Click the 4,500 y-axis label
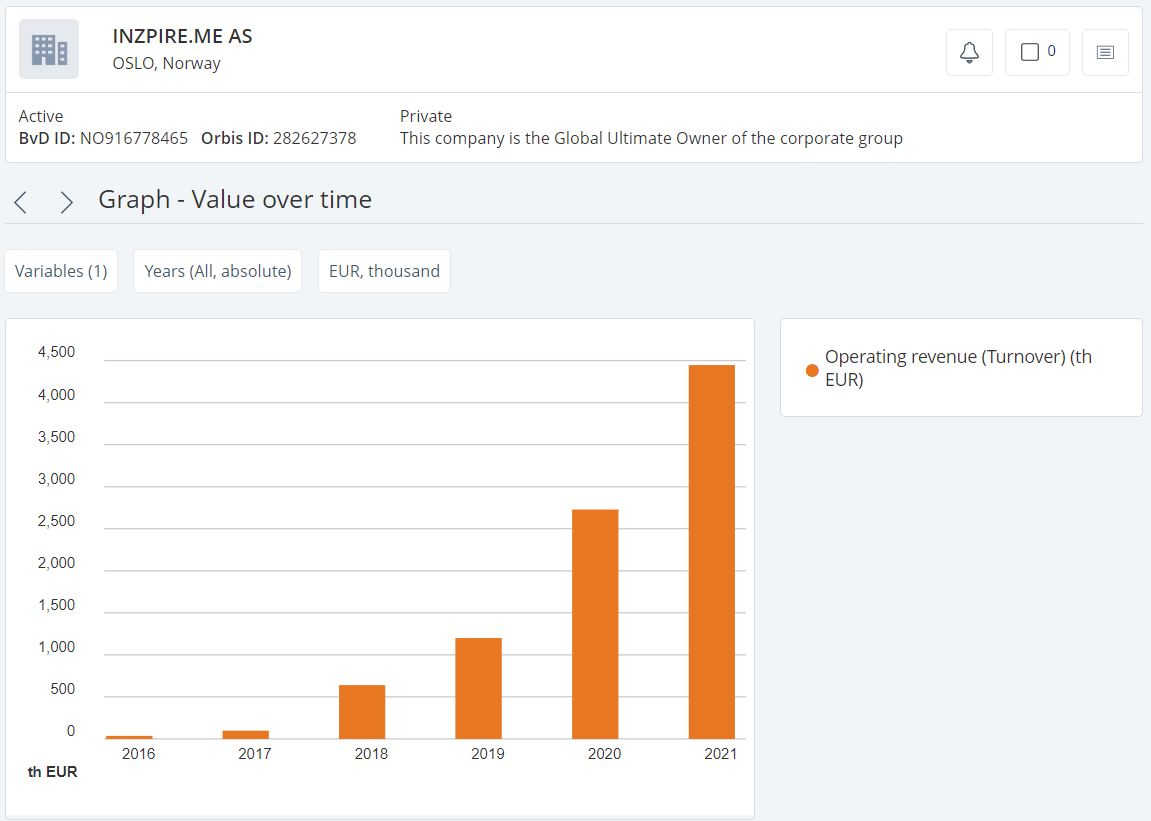The height and width of the screenshot is (821, 1151). coord(57,352)
